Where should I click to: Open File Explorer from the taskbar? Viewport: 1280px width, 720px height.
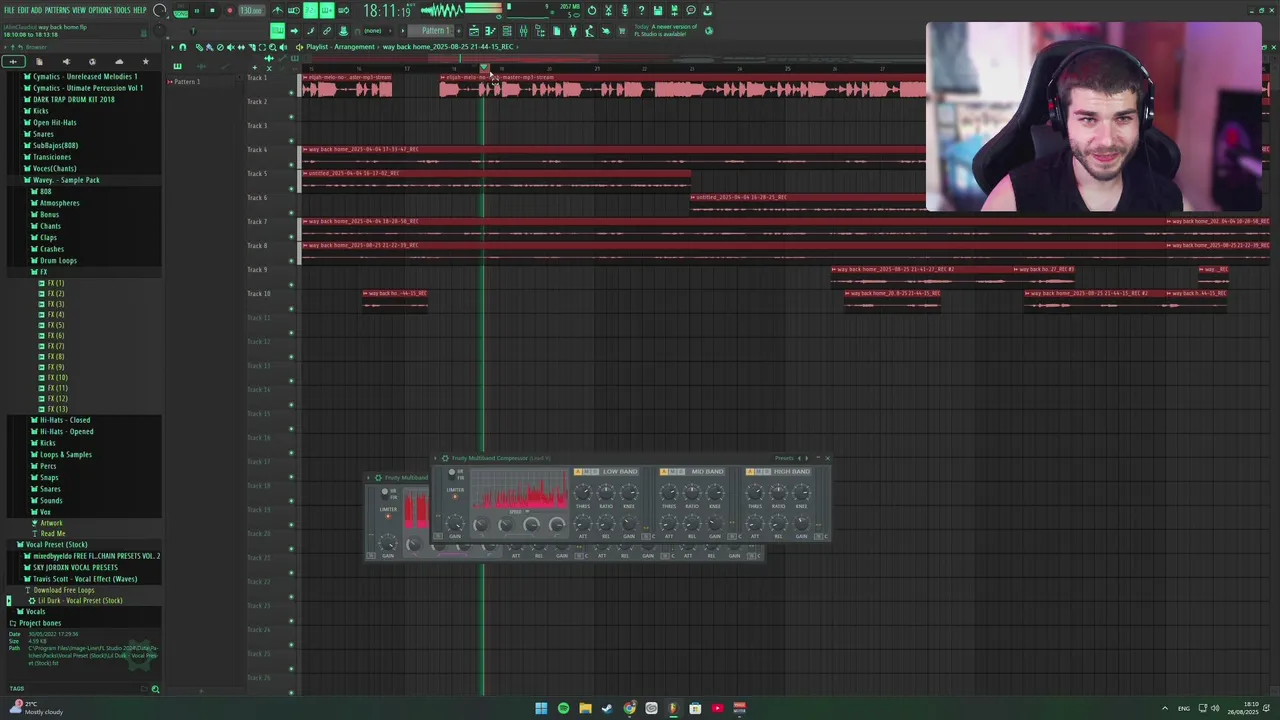tap(585, 708)
